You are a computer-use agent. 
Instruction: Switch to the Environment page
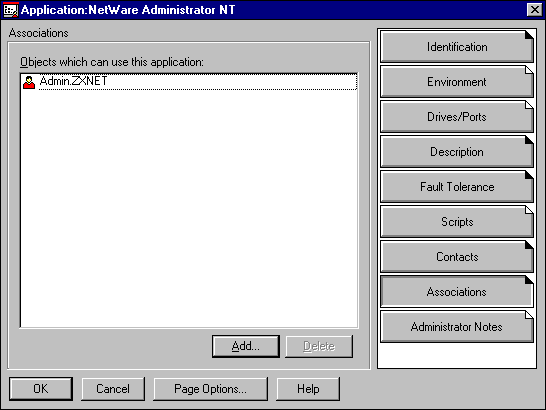tap(457, 82)
